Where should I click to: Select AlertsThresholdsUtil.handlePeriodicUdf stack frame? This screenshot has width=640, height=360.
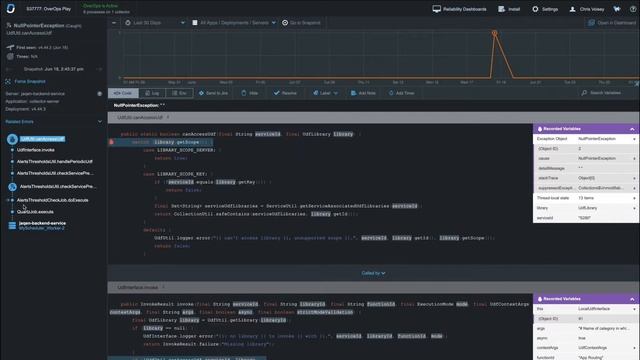55,162
